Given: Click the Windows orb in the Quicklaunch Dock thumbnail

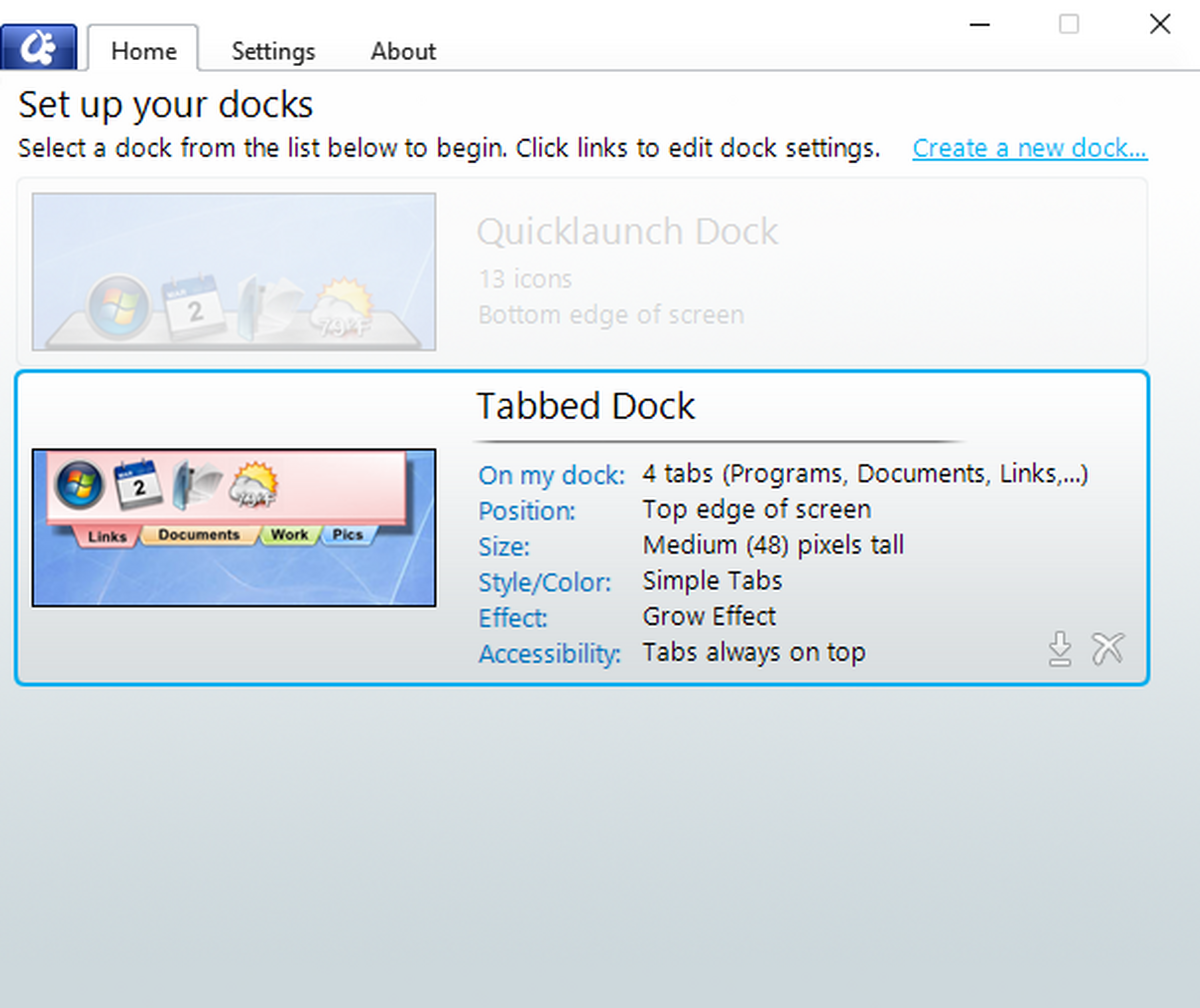Looking at the screenshot, I should 118,303.
